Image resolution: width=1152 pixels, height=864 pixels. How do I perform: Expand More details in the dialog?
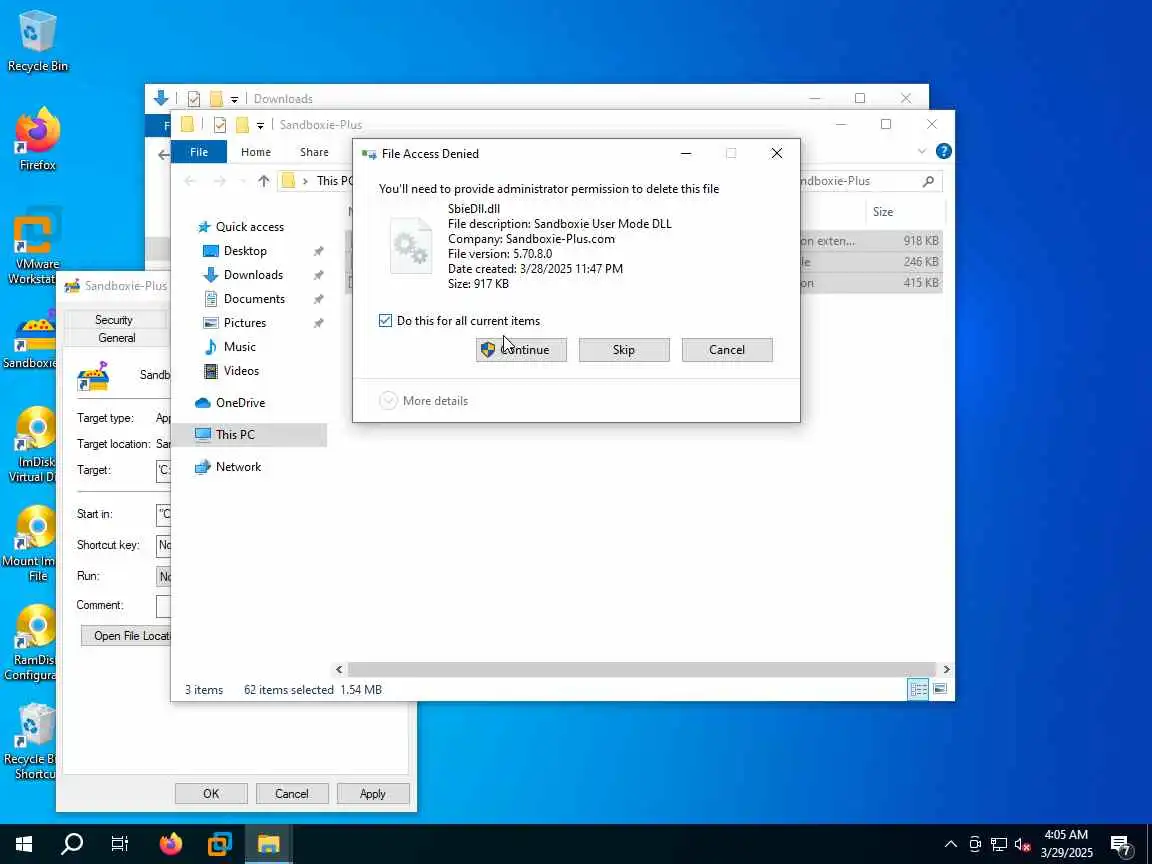pyautogui.click(x=424, y=400)
